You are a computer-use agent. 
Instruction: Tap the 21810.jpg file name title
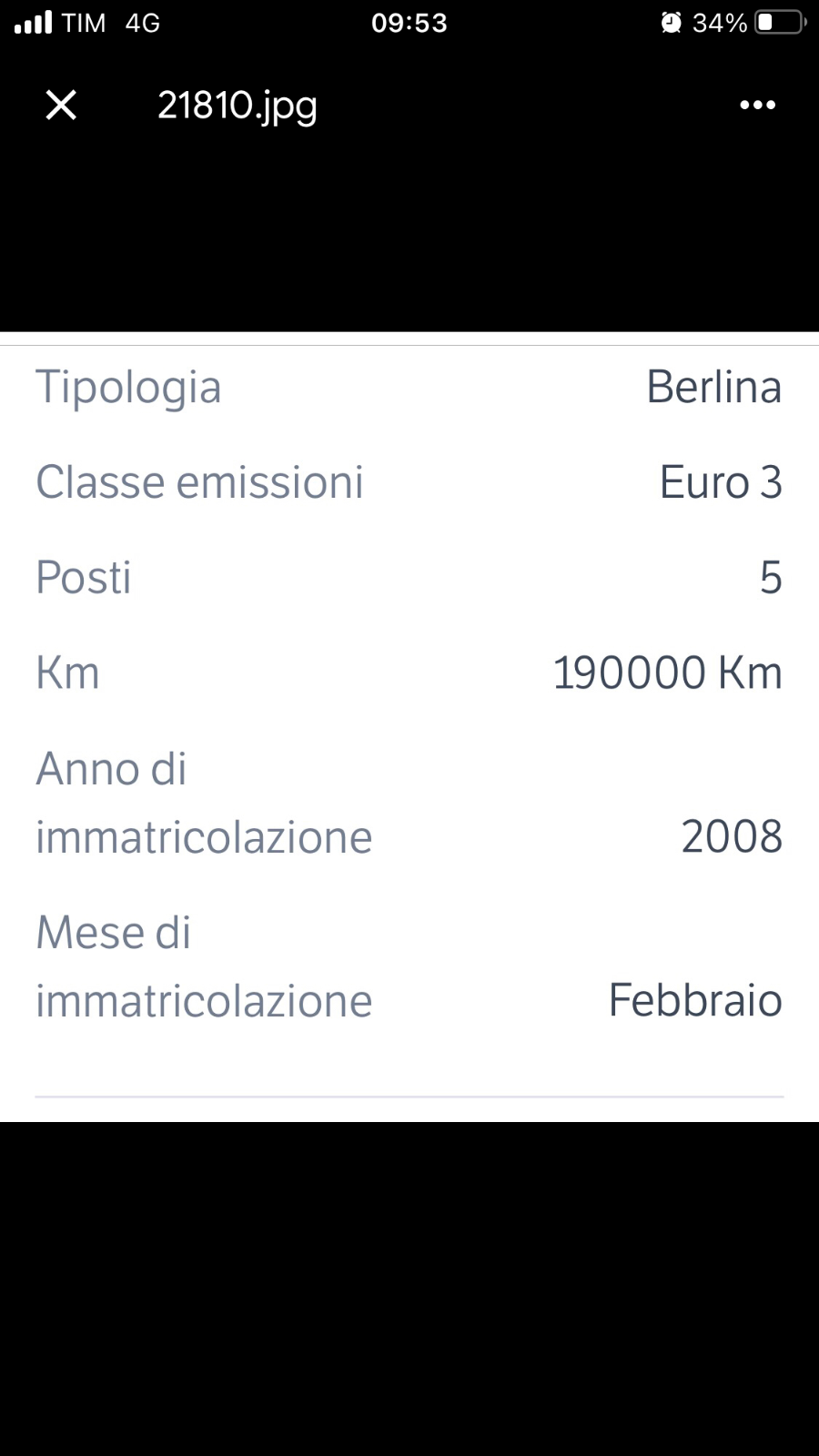237,106
